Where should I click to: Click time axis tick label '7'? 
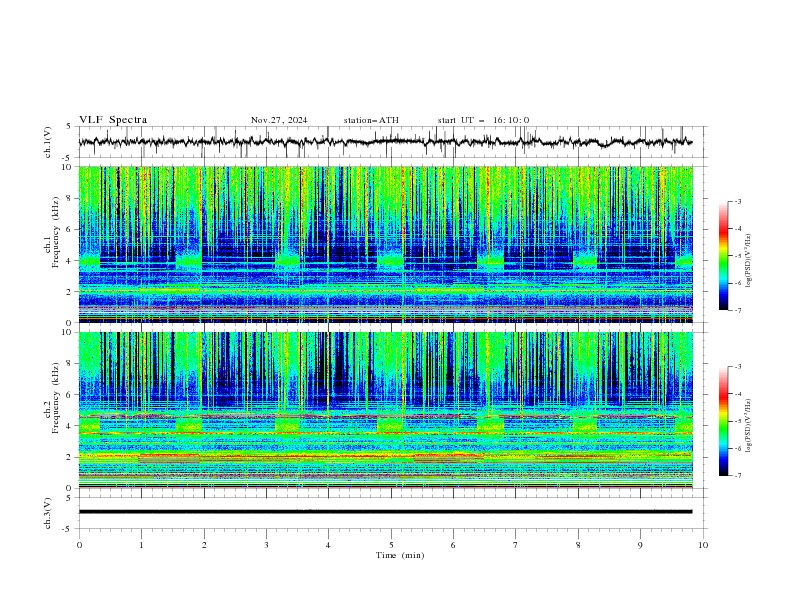(516, 545)
